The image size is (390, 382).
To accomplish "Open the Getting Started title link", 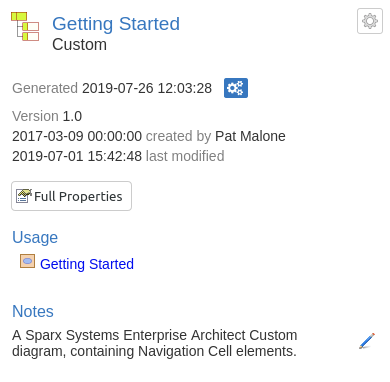I will [x=116, y=24].
